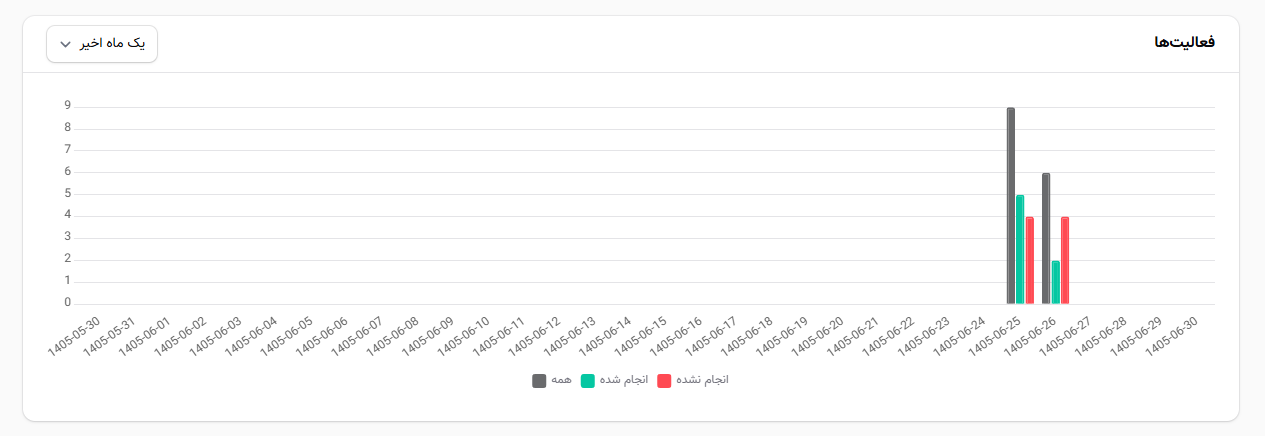Image resolution: width=1265 pixels, height=436 pixels.
Task: Select the red bar for 1405-06-25
Action: click(1030, 260)
